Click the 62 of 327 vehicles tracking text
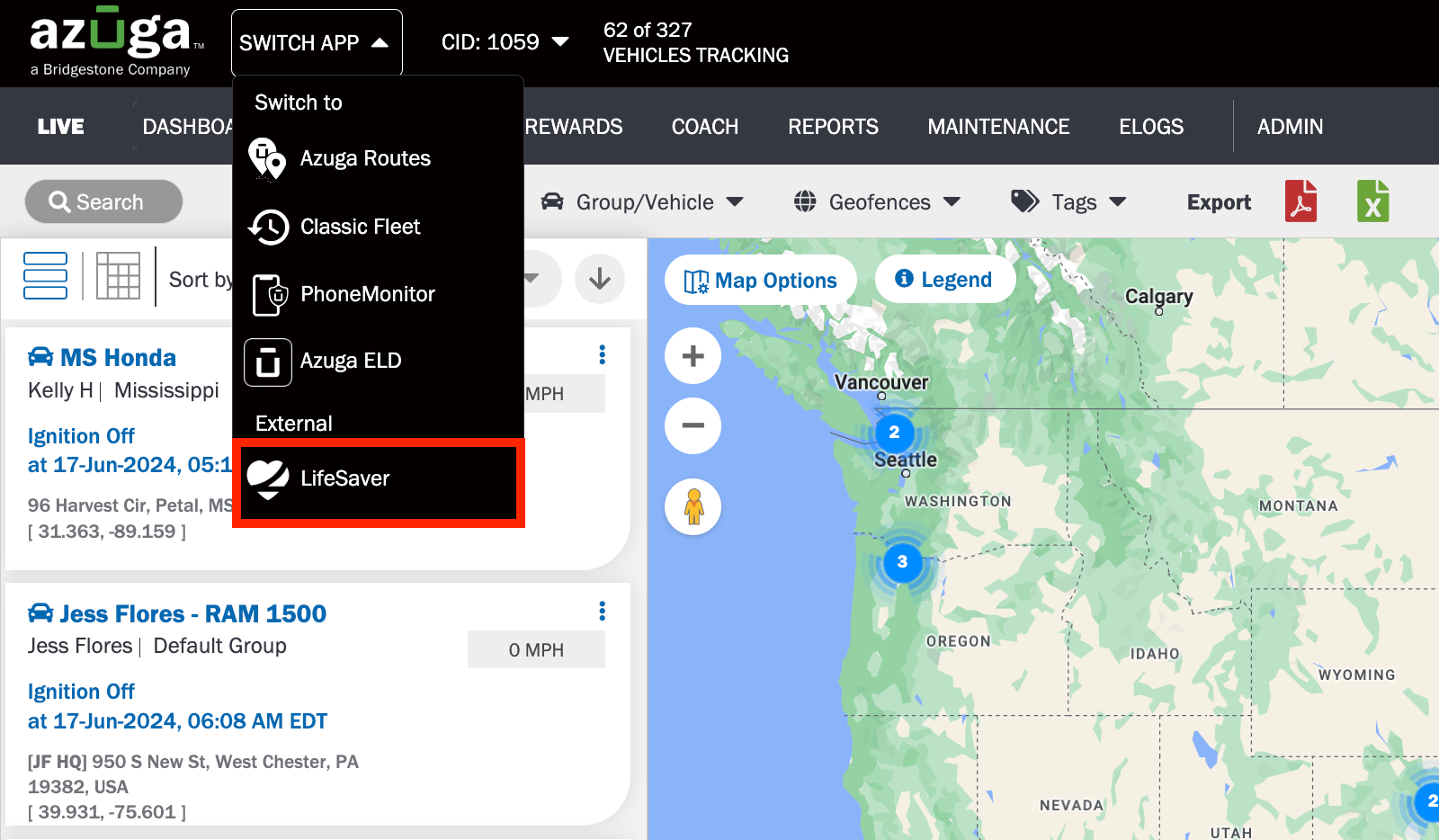The image size is (1439, 840). pos(695,42)
